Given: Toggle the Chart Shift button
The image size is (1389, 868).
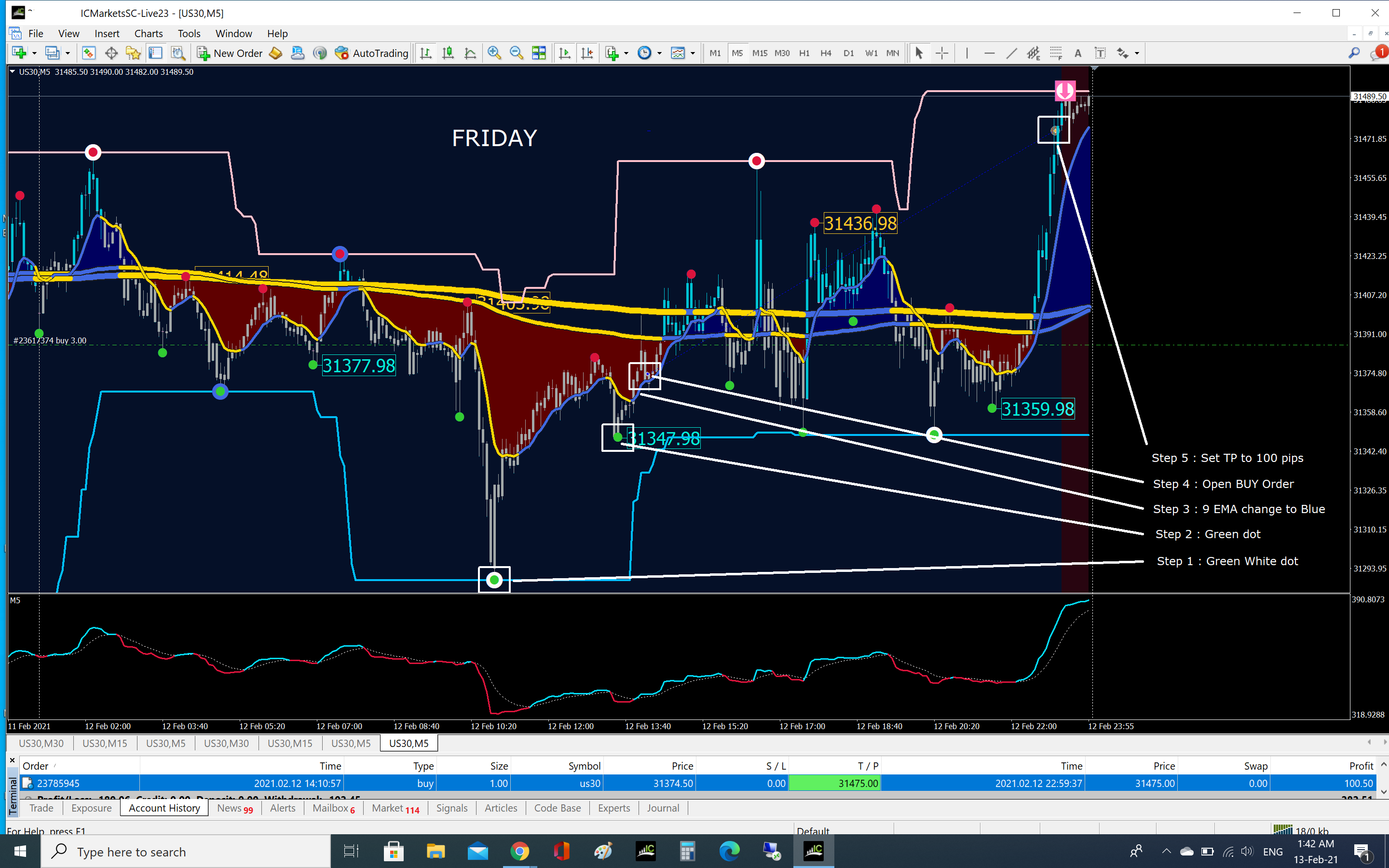Looking at the screenshot, I should click(586, 54).
